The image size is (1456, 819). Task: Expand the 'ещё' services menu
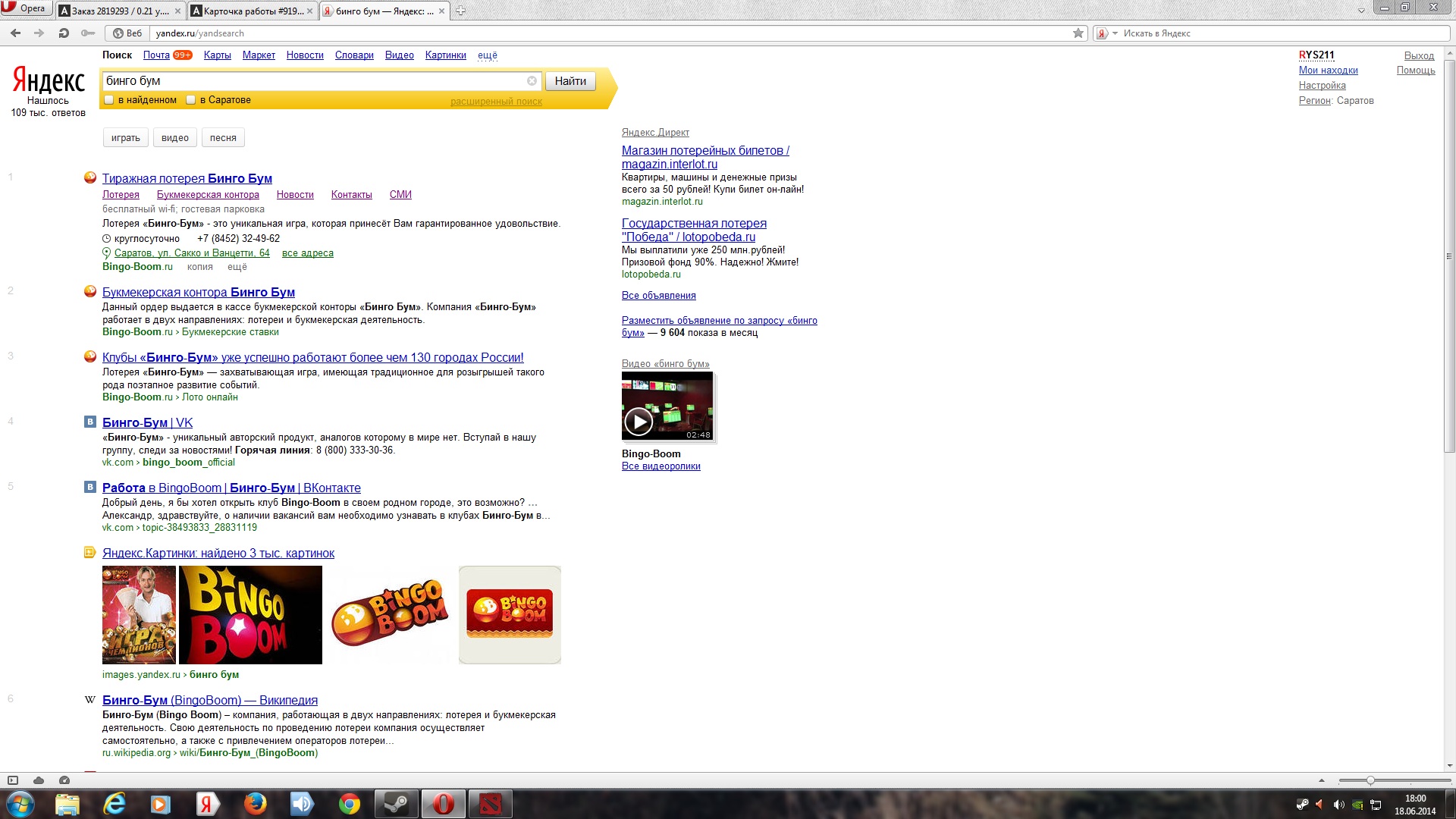coord(488,55)
